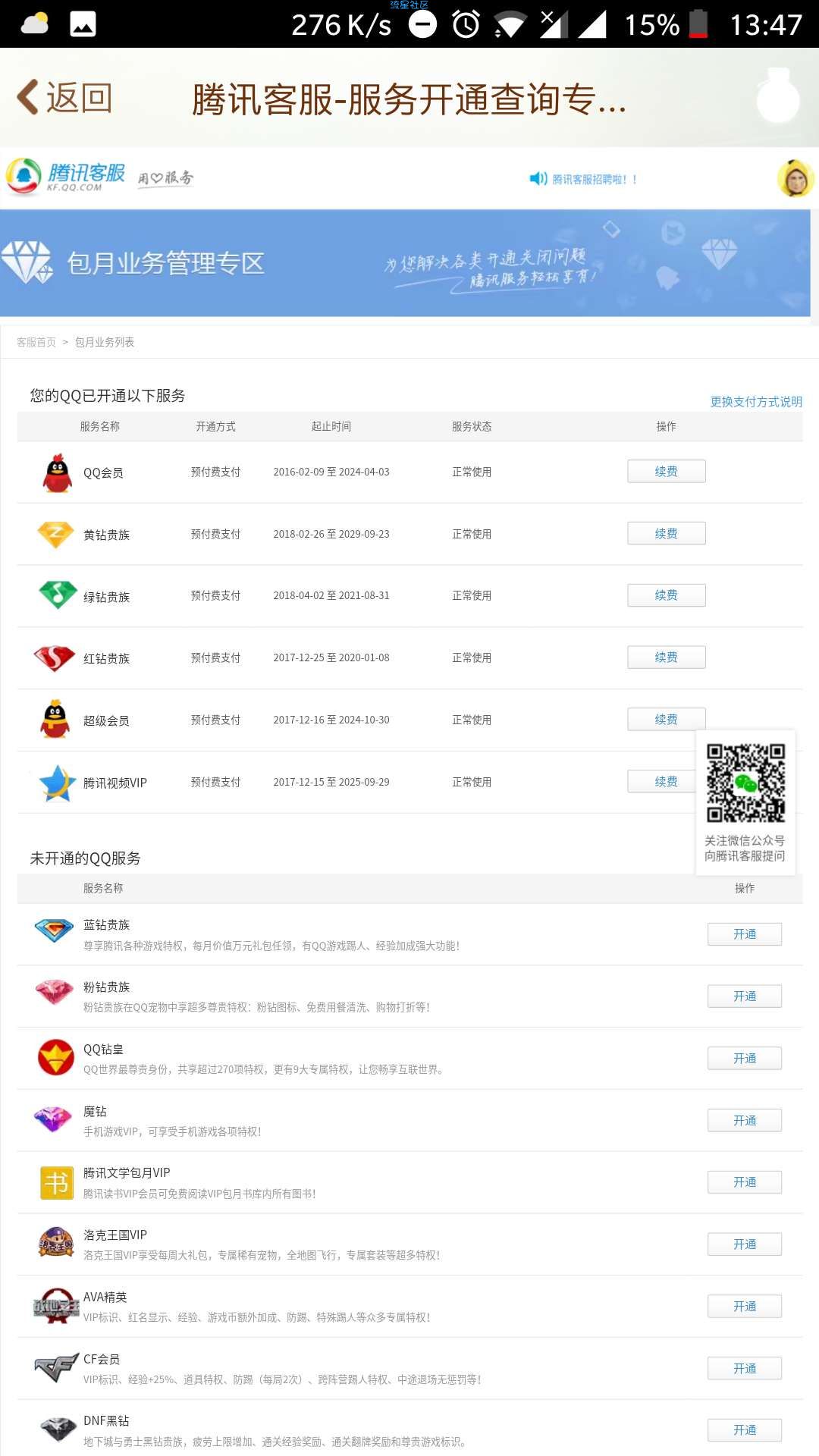This screenshot has height=1456, width=819.
Task: Renew 腾讯视频VIP with 续费 button
Action: click(x=662, y=781)
